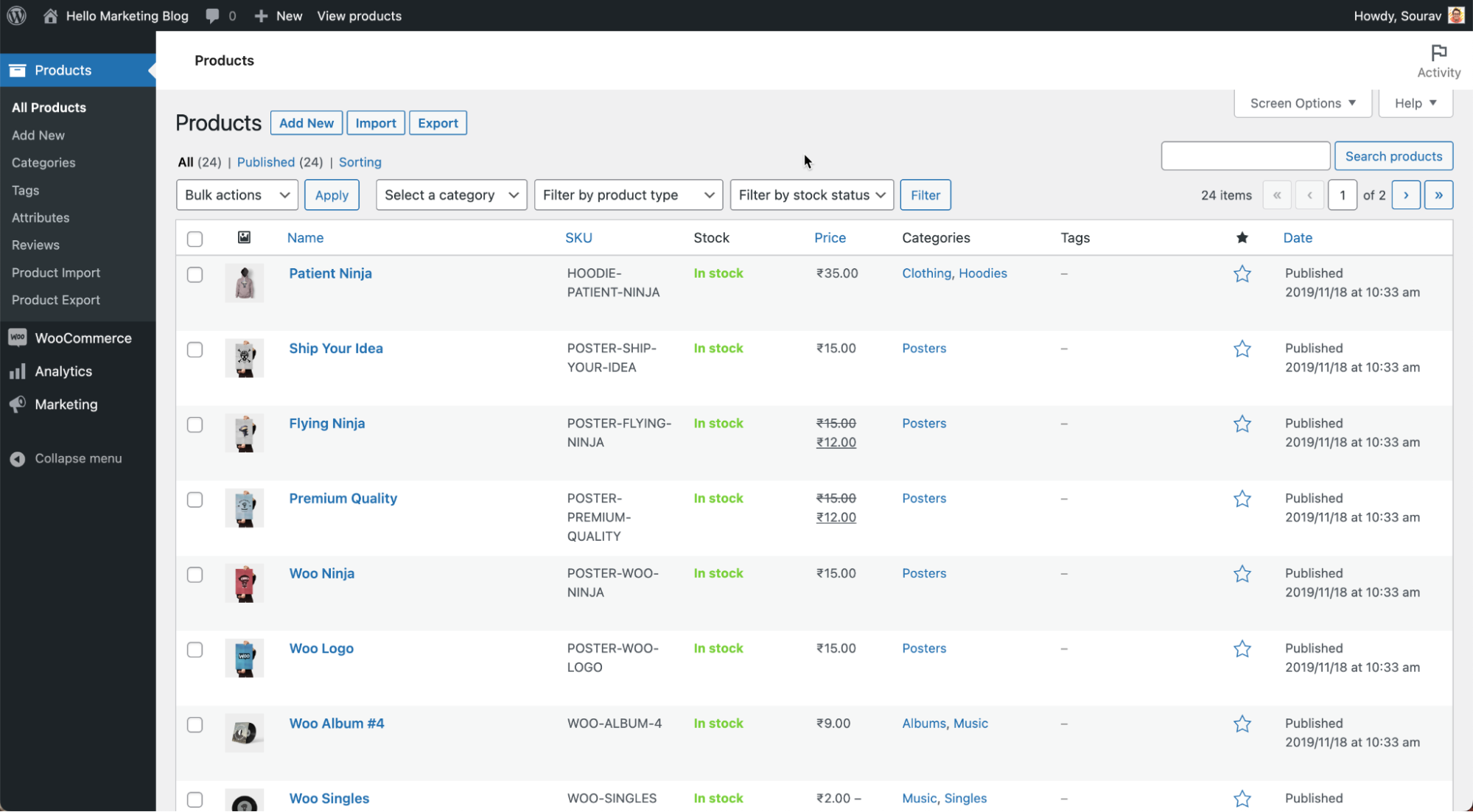Click the comments/balloon icon in toolbar
1473x812 pixels.
tap(212, 15)
